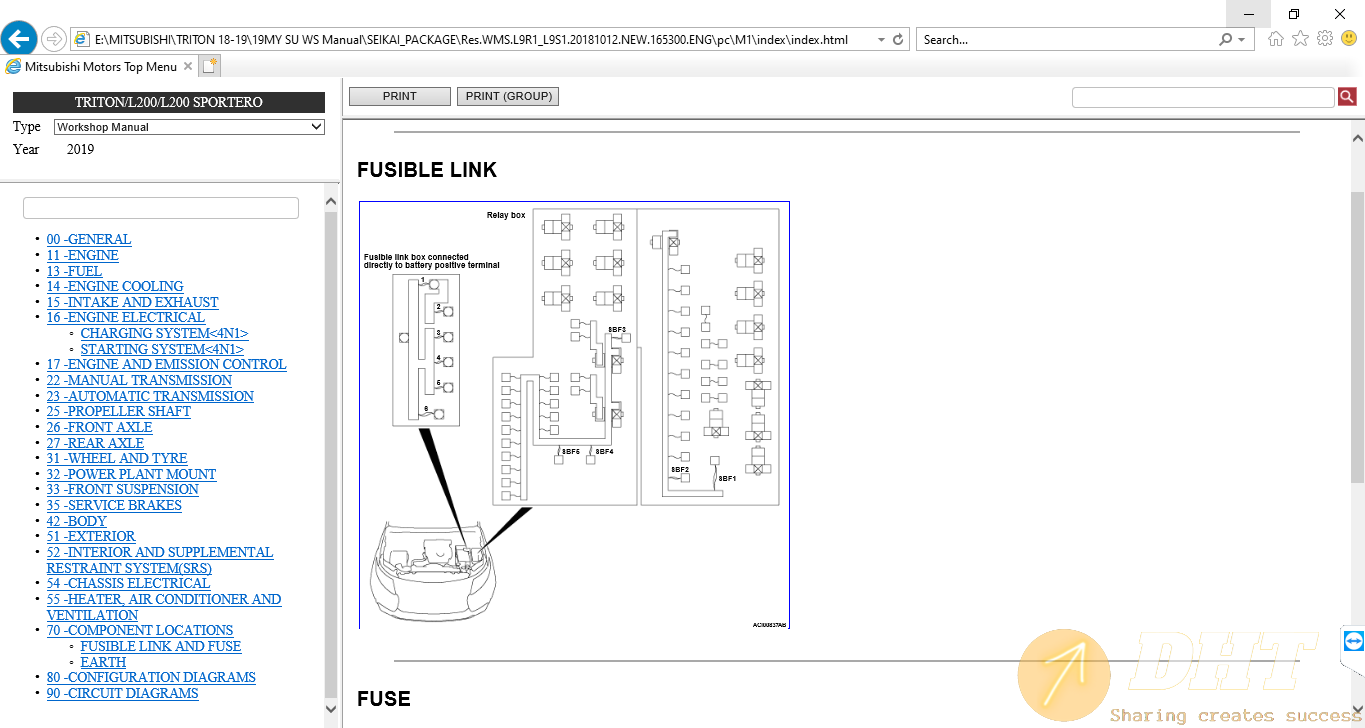Open browser settings gear icon

1324,39
